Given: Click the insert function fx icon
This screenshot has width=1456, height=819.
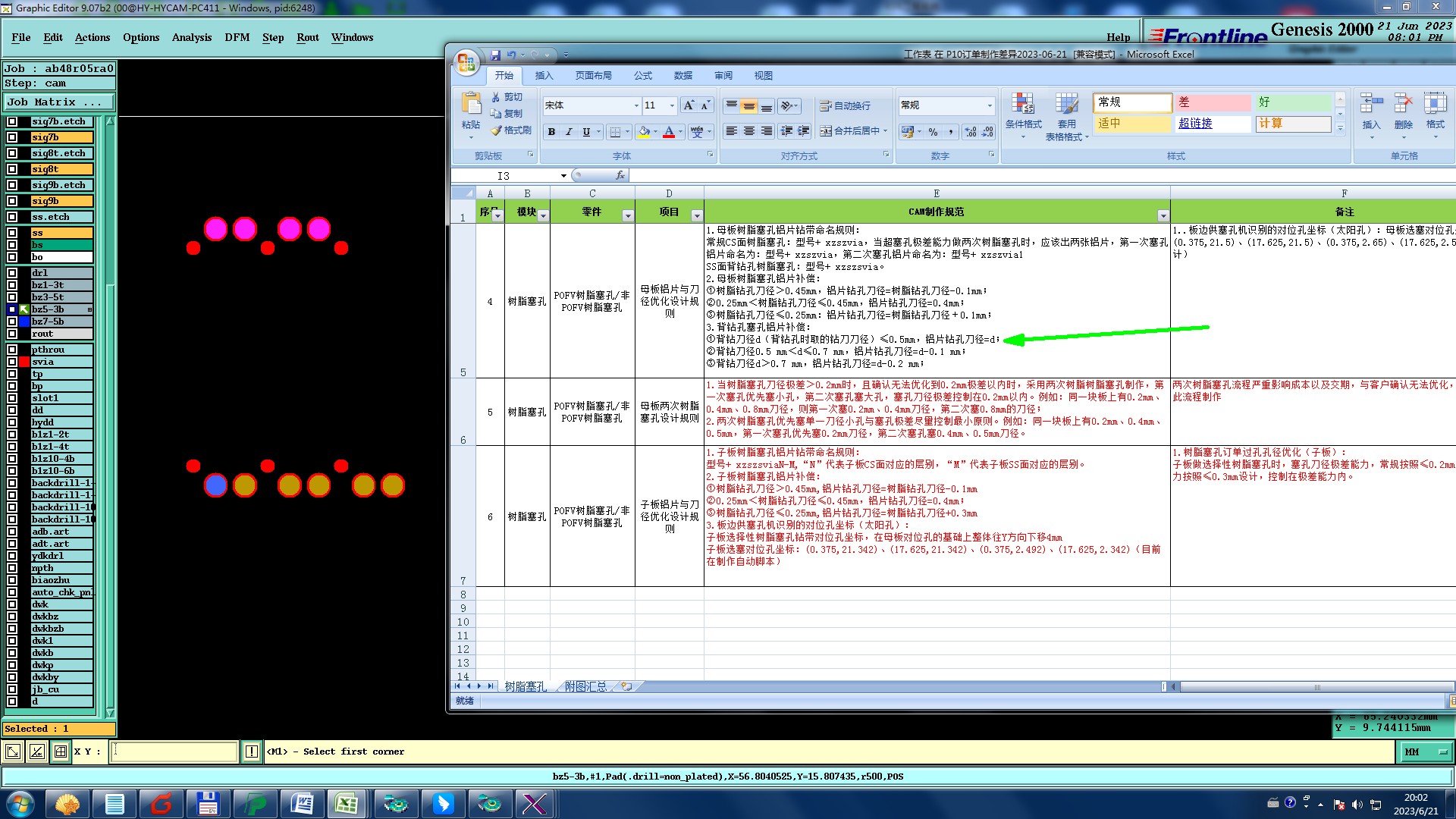Looking at the screenshot, I should tap(620, 175).
